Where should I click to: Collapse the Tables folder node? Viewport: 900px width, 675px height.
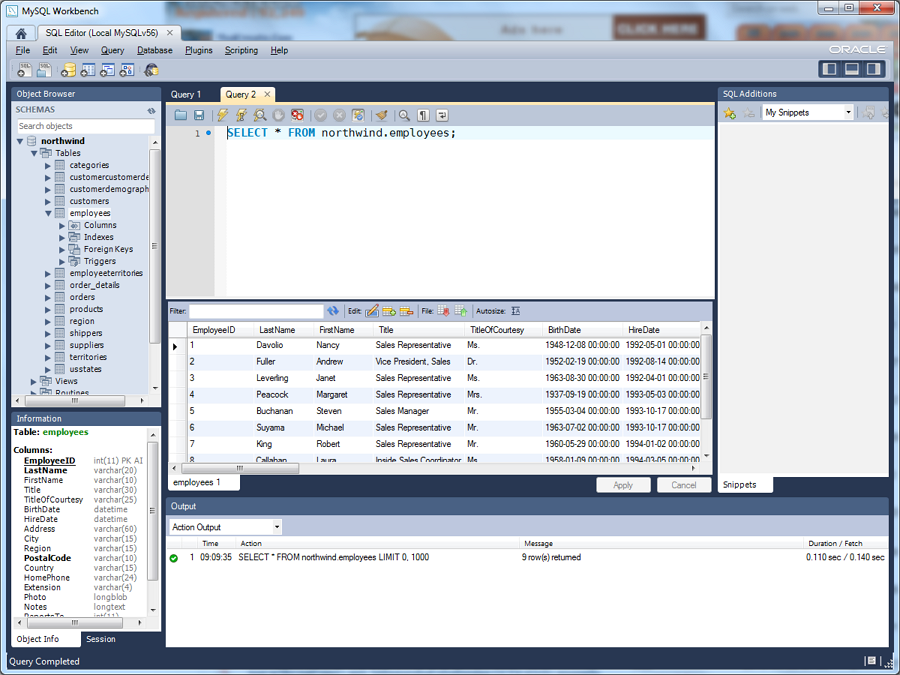tap(34, 153)
